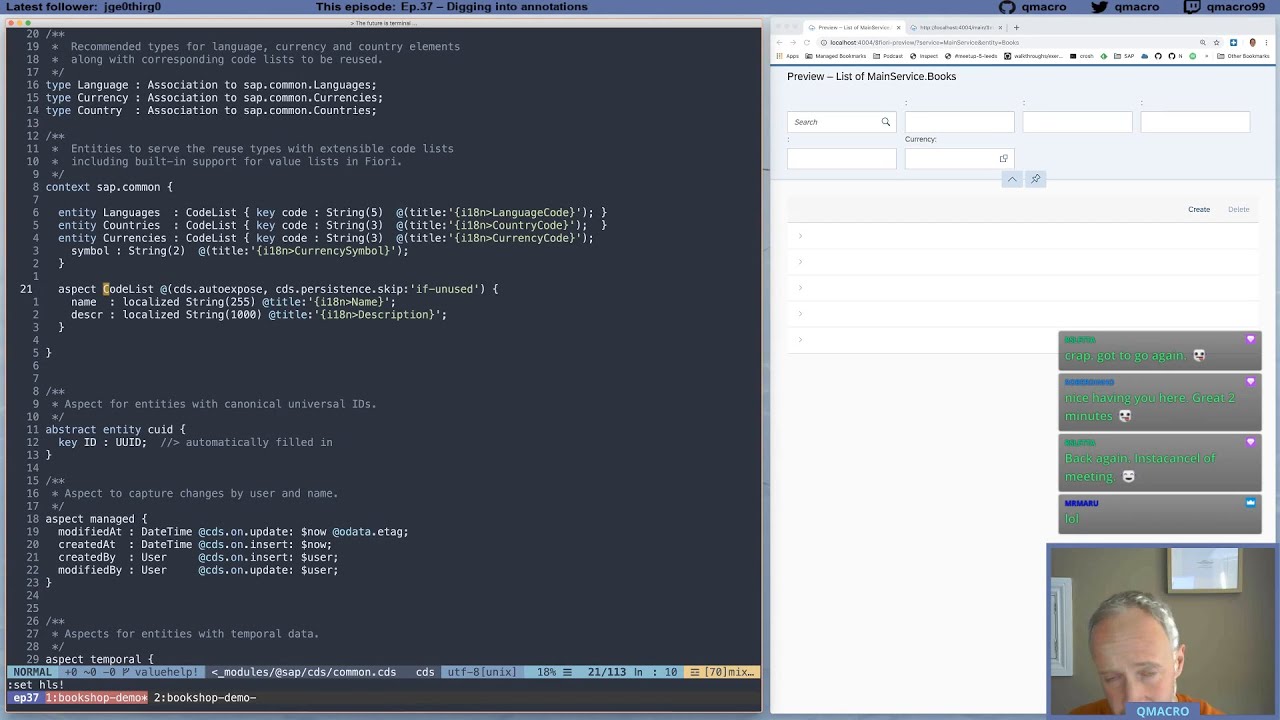Open the Podcast bookmarks folder

[887, 56]
